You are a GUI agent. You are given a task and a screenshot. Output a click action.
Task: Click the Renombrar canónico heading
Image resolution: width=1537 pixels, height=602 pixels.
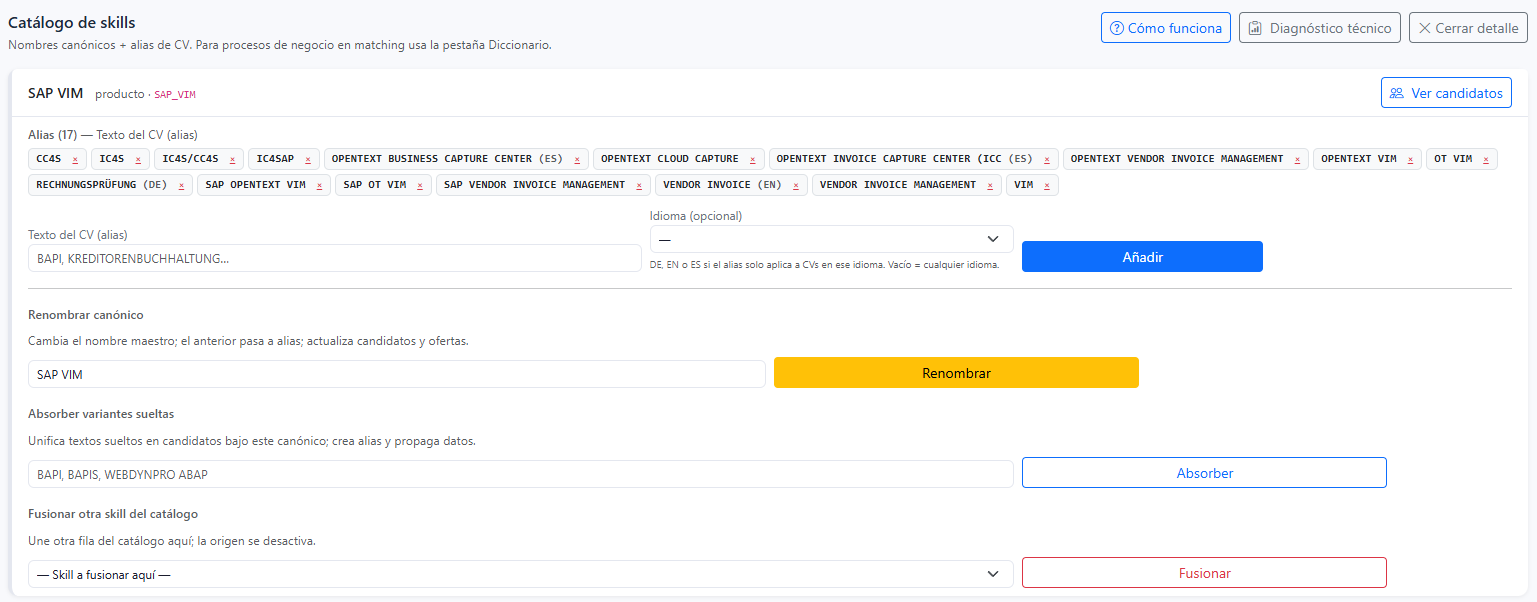coord(86,315)
